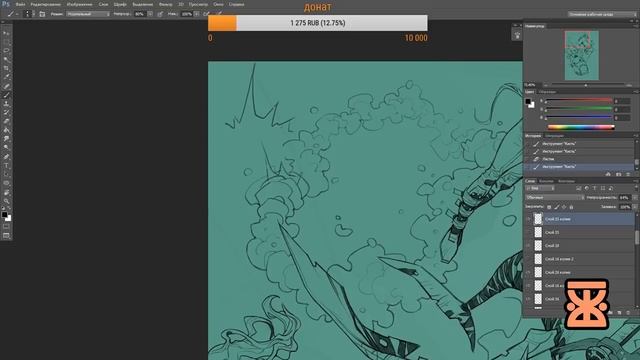Image resolution: width=640 pixels, height=360 pixels.
Task: Select the Path Selection tool
Action: [x=6, y=174]
